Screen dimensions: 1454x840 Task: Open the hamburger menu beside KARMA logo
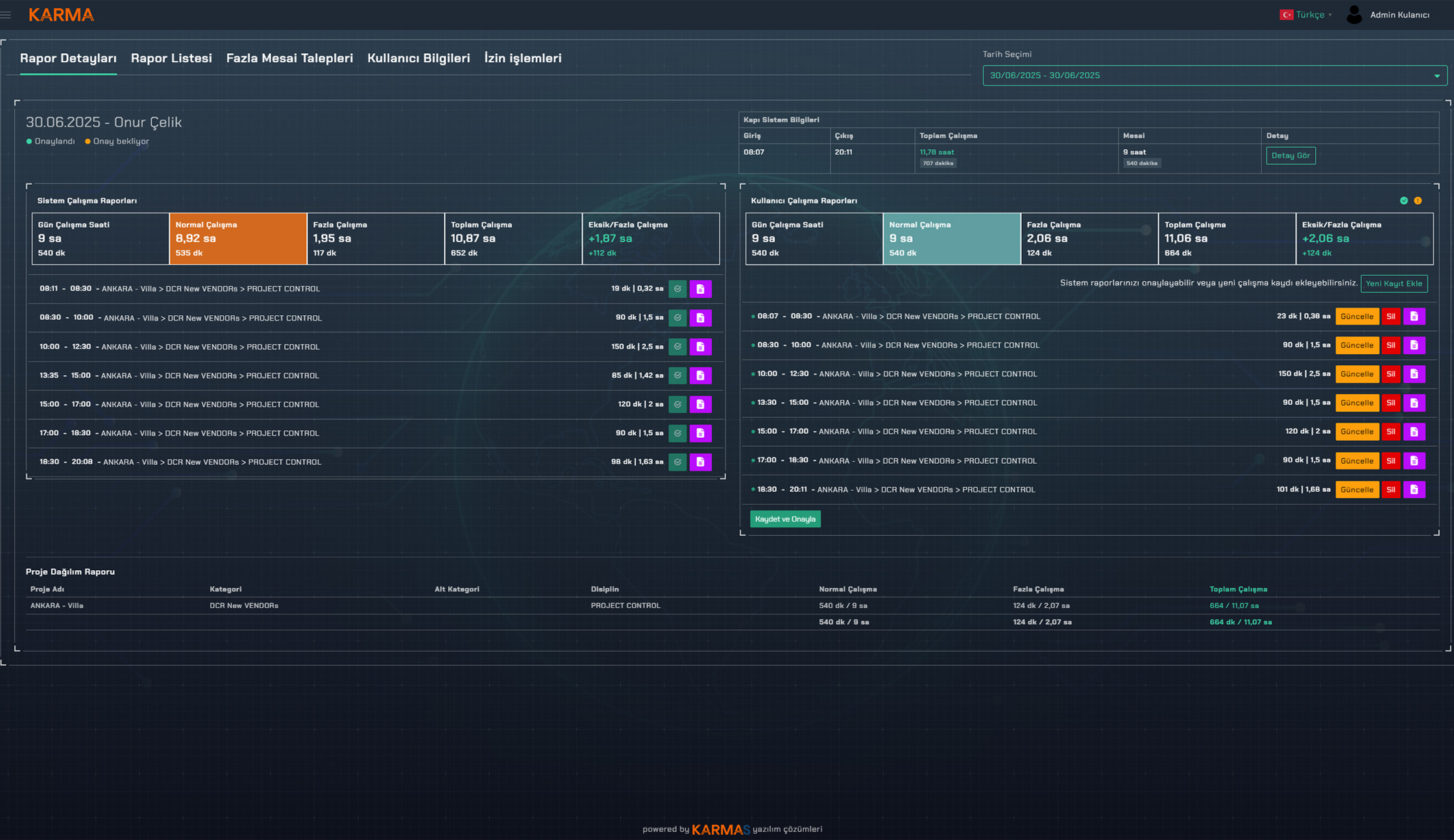[6, 15]
